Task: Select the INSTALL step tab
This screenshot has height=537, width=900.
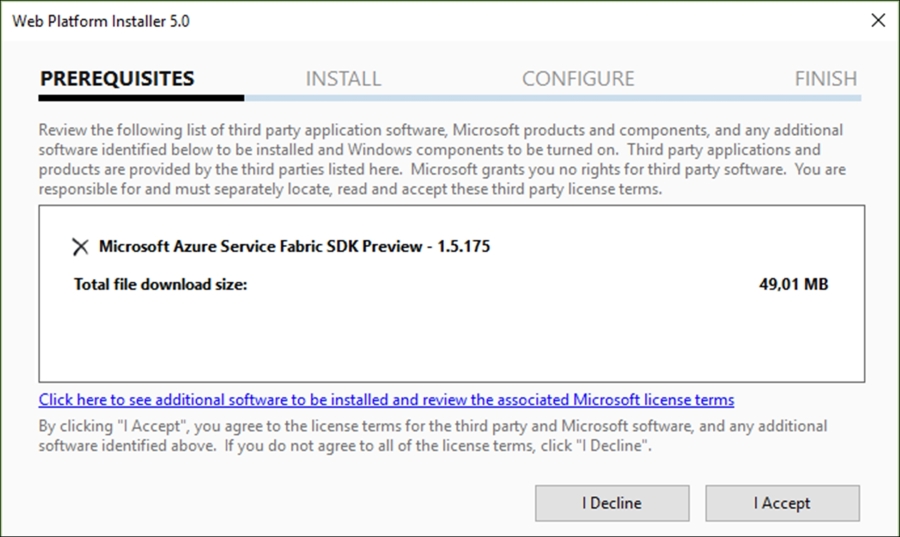Action: tap(343, 79)
